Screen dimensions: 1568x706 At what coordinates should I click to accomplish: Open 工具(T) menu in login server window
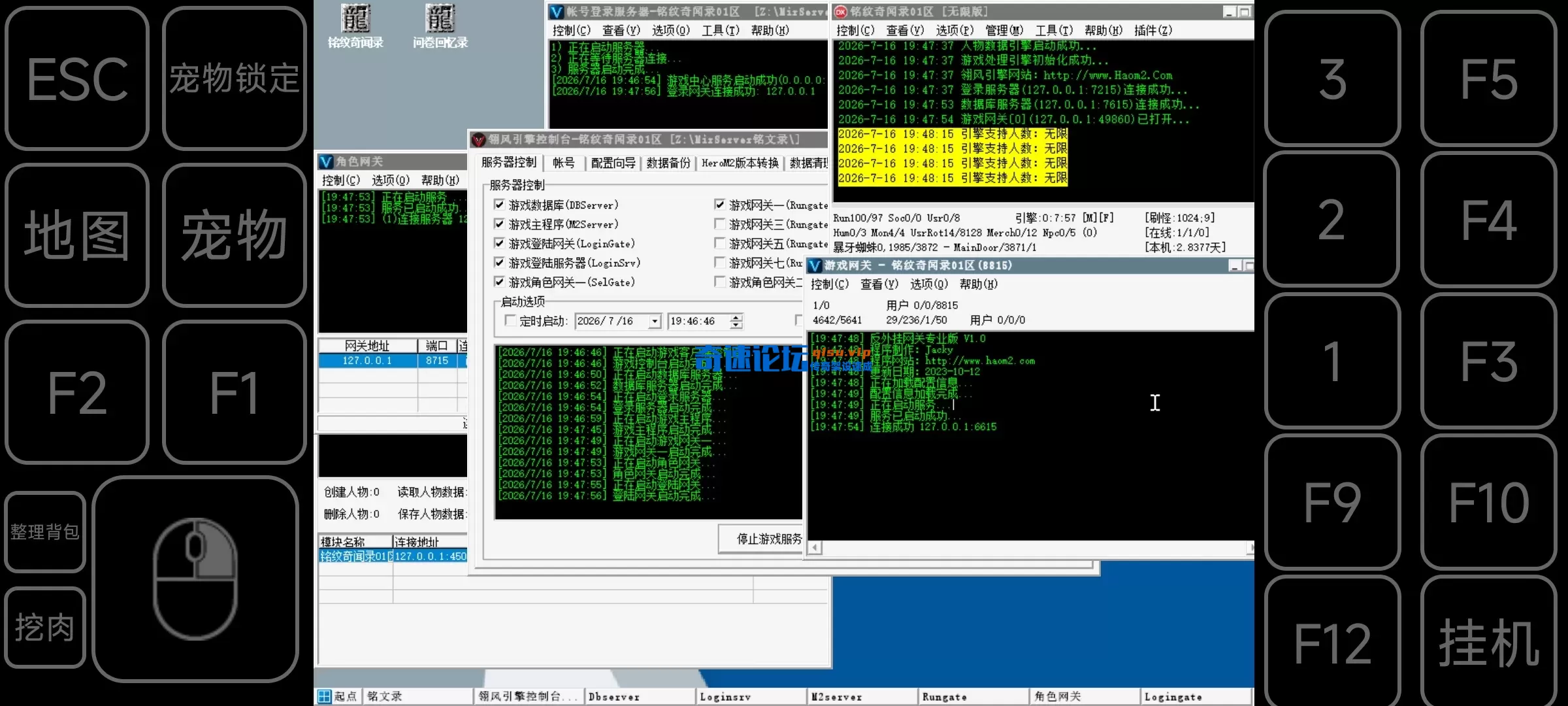pyautogui.click(x=721, y=30)
